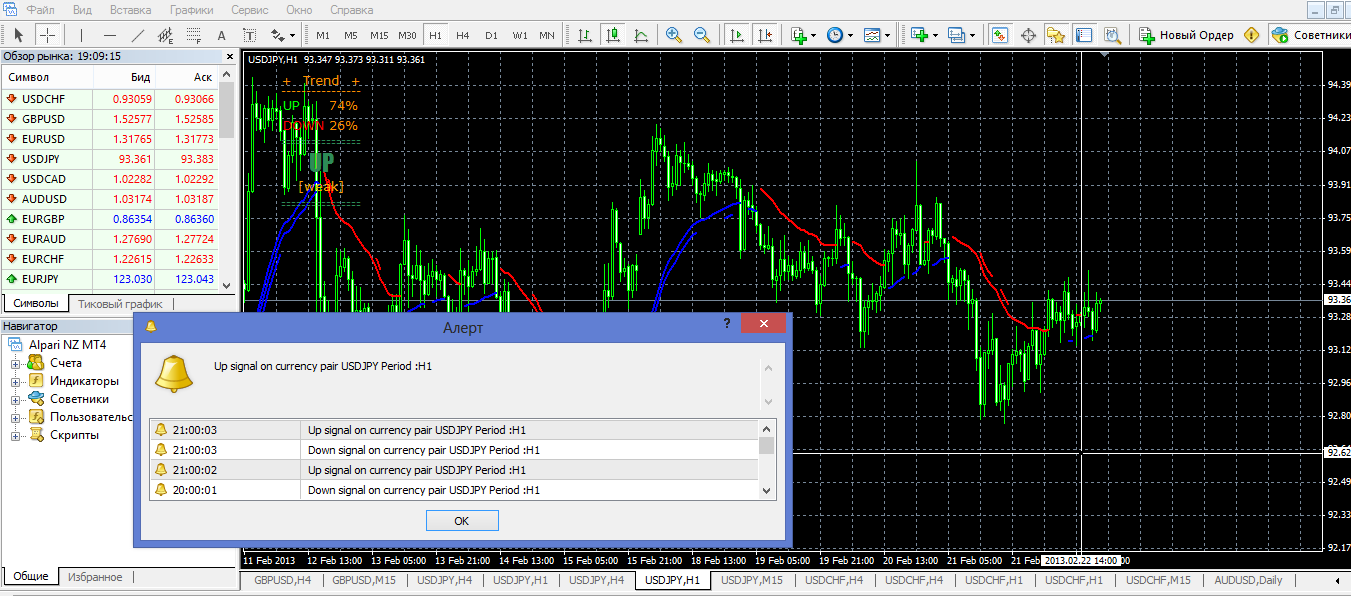1351x596 pixels.
Task: Expand the Индикаторы tree node
Action: [16, 381]
